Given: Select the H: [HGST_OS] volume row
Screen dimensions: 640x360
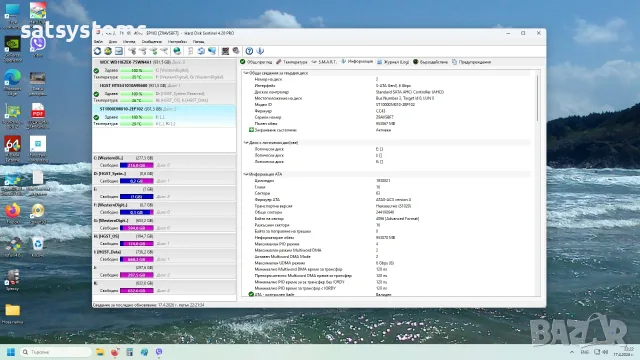Looking at the screenshot, I should 164,240.
